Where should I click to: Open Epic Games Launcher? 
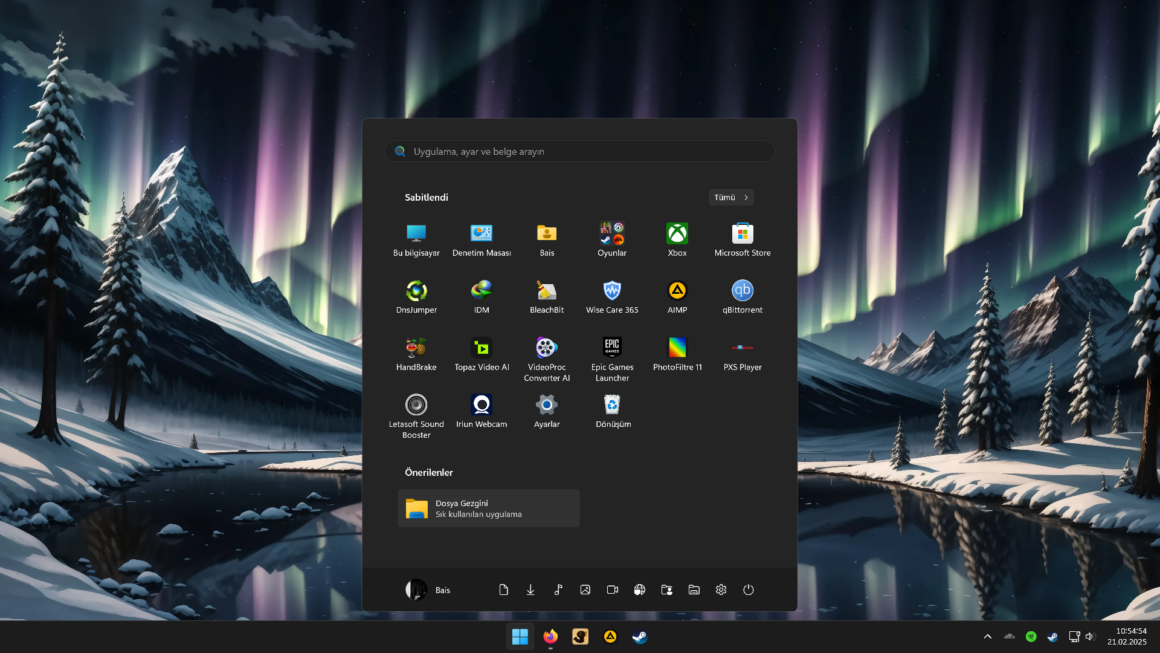(612, 359)
